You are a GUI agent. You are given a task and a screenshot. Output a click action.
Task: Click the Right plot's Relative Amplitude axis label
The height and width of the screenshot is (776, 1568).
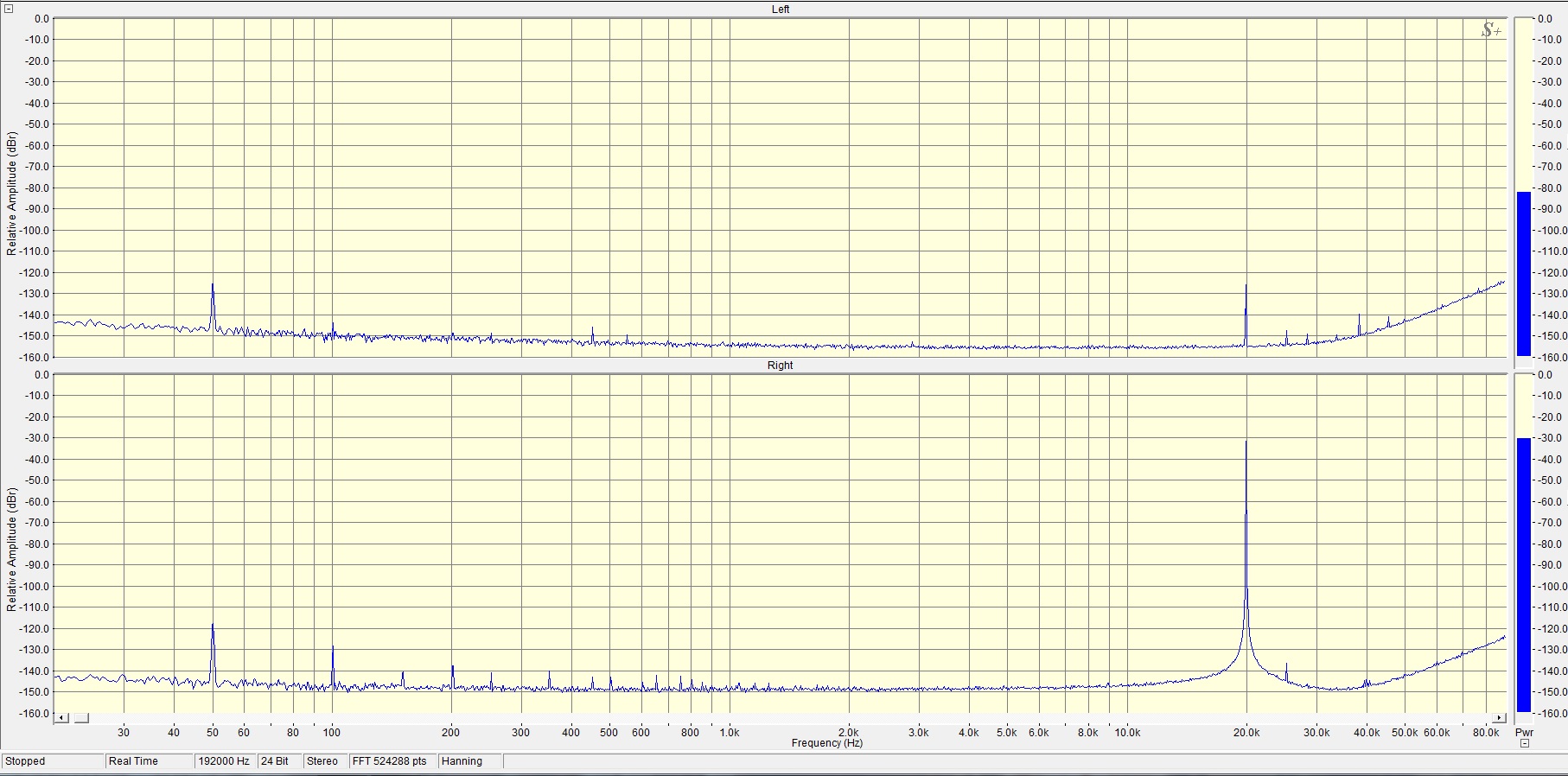(x=11, y=550)
